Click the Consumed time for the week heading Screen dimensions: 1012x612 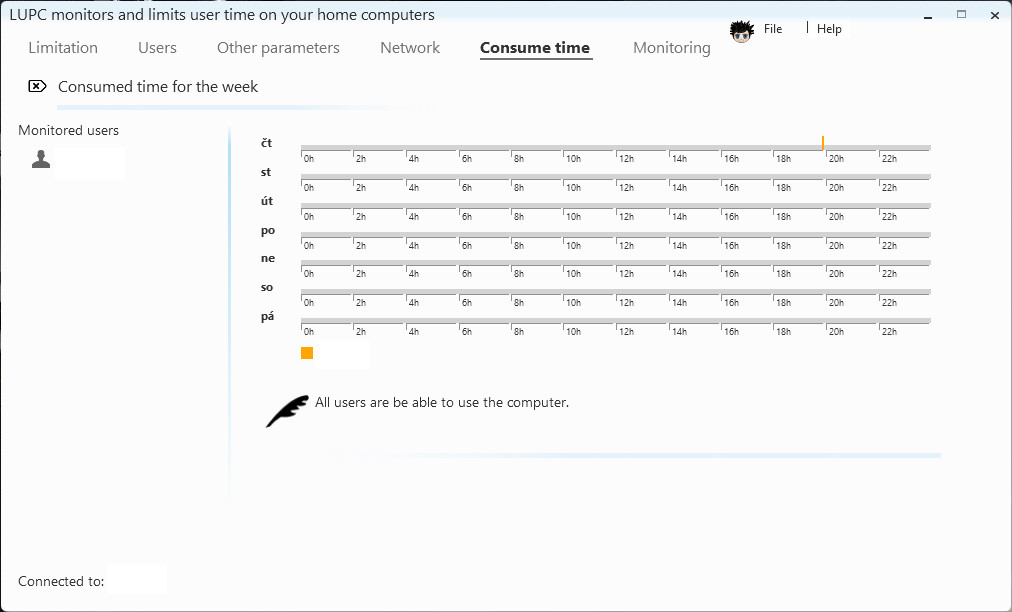tap(158, 87)
